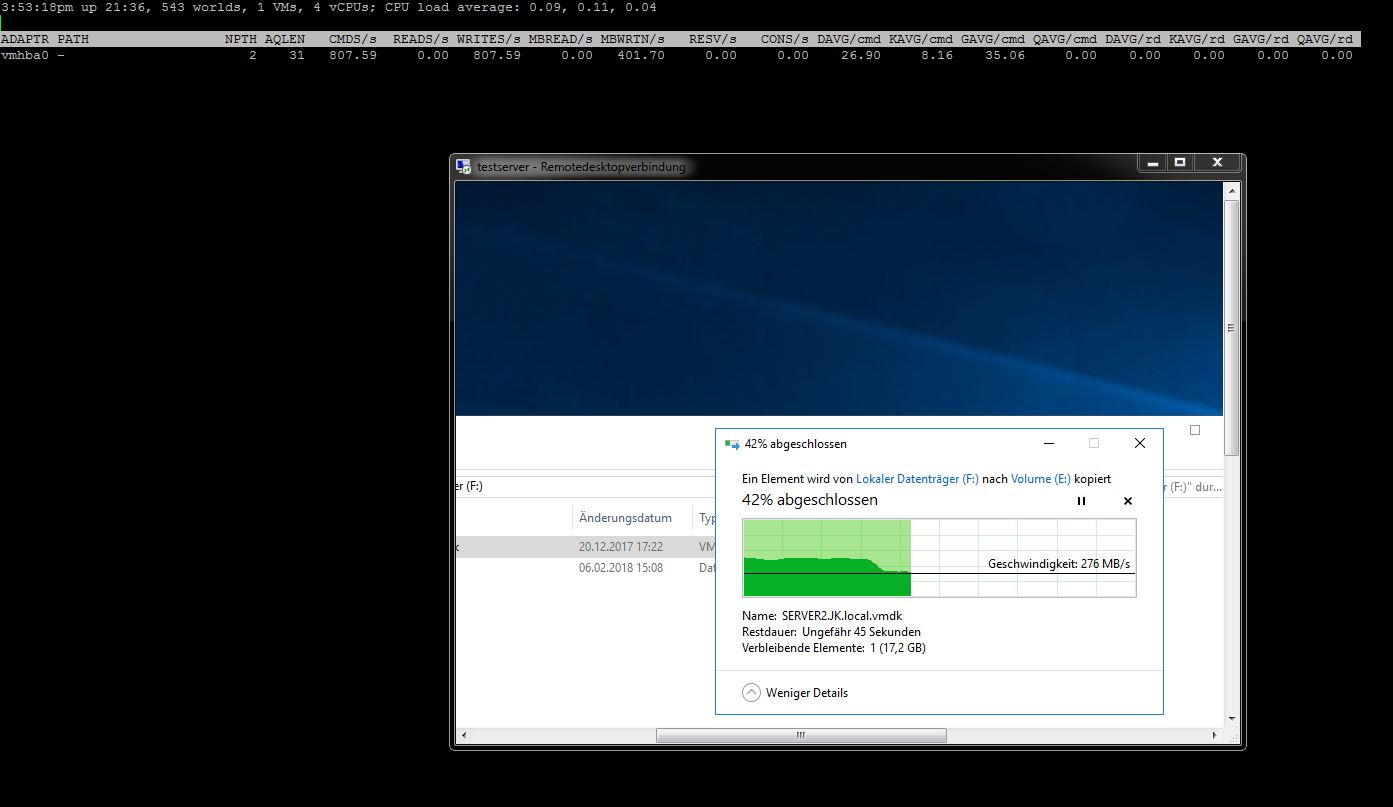Click file name SERVER2.JK.local.vmdk in dialog
The width and height of the screenshot is (1393, 807).
(x=842, y=616)
